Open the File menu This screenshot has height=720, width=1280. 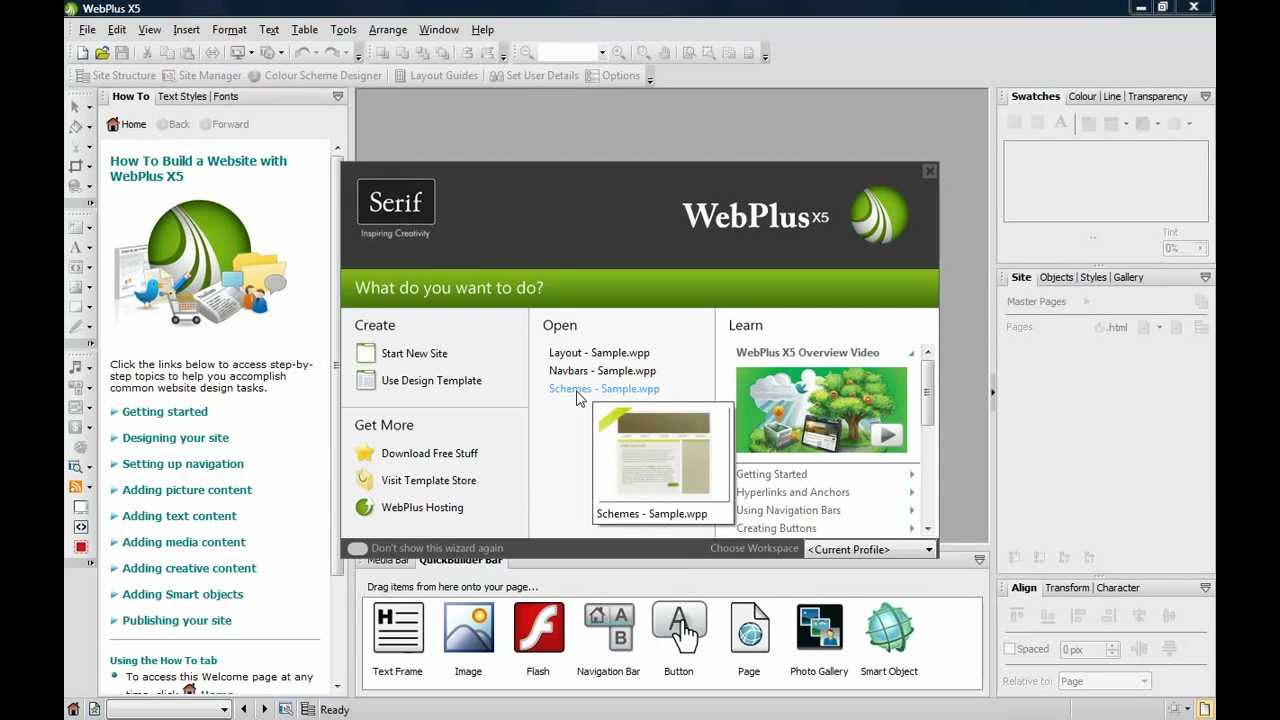pos(87,30)
